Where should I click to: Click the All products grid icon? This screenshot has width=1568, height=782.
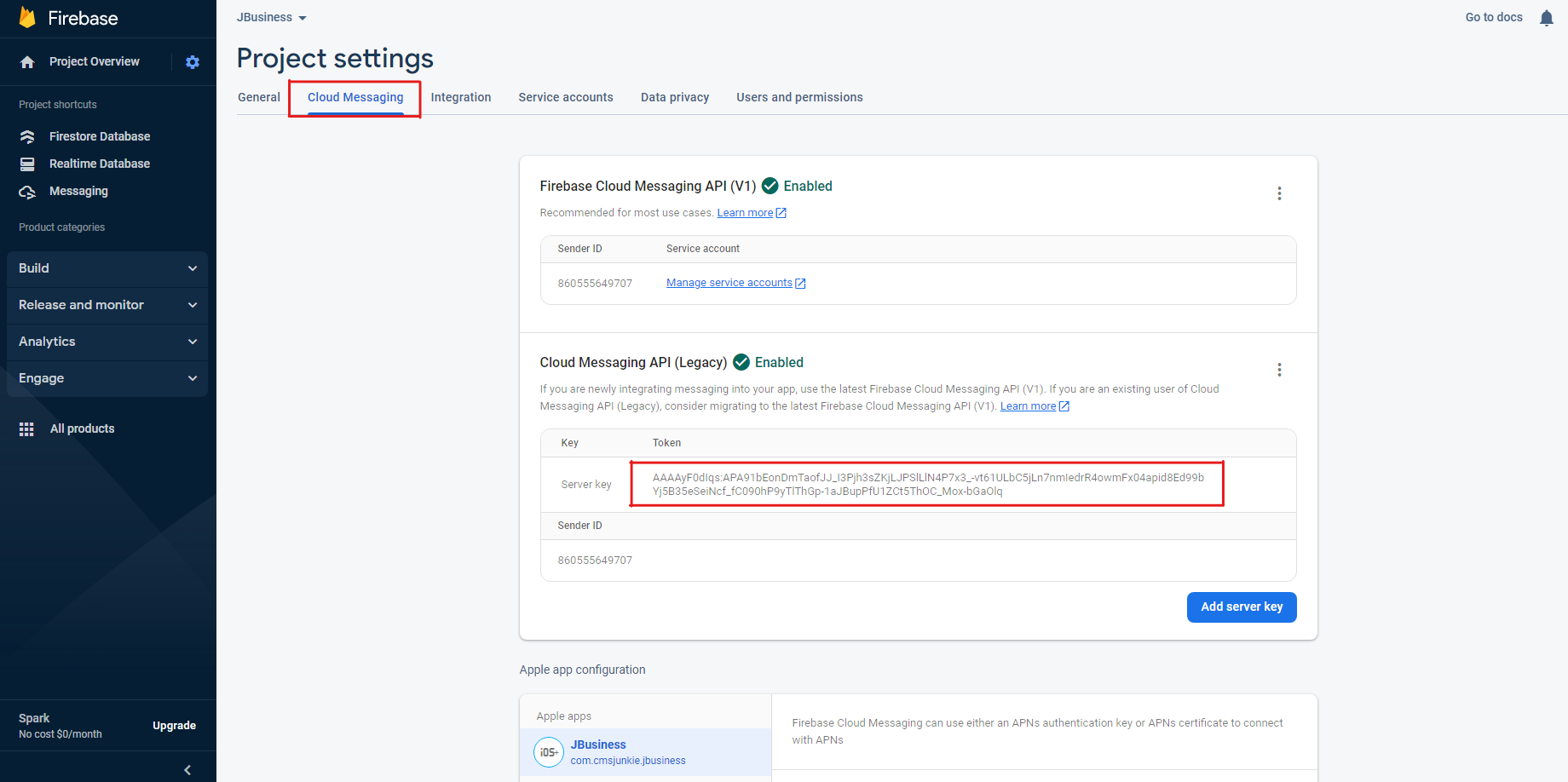pyautogui.click(x=26, y=429)
